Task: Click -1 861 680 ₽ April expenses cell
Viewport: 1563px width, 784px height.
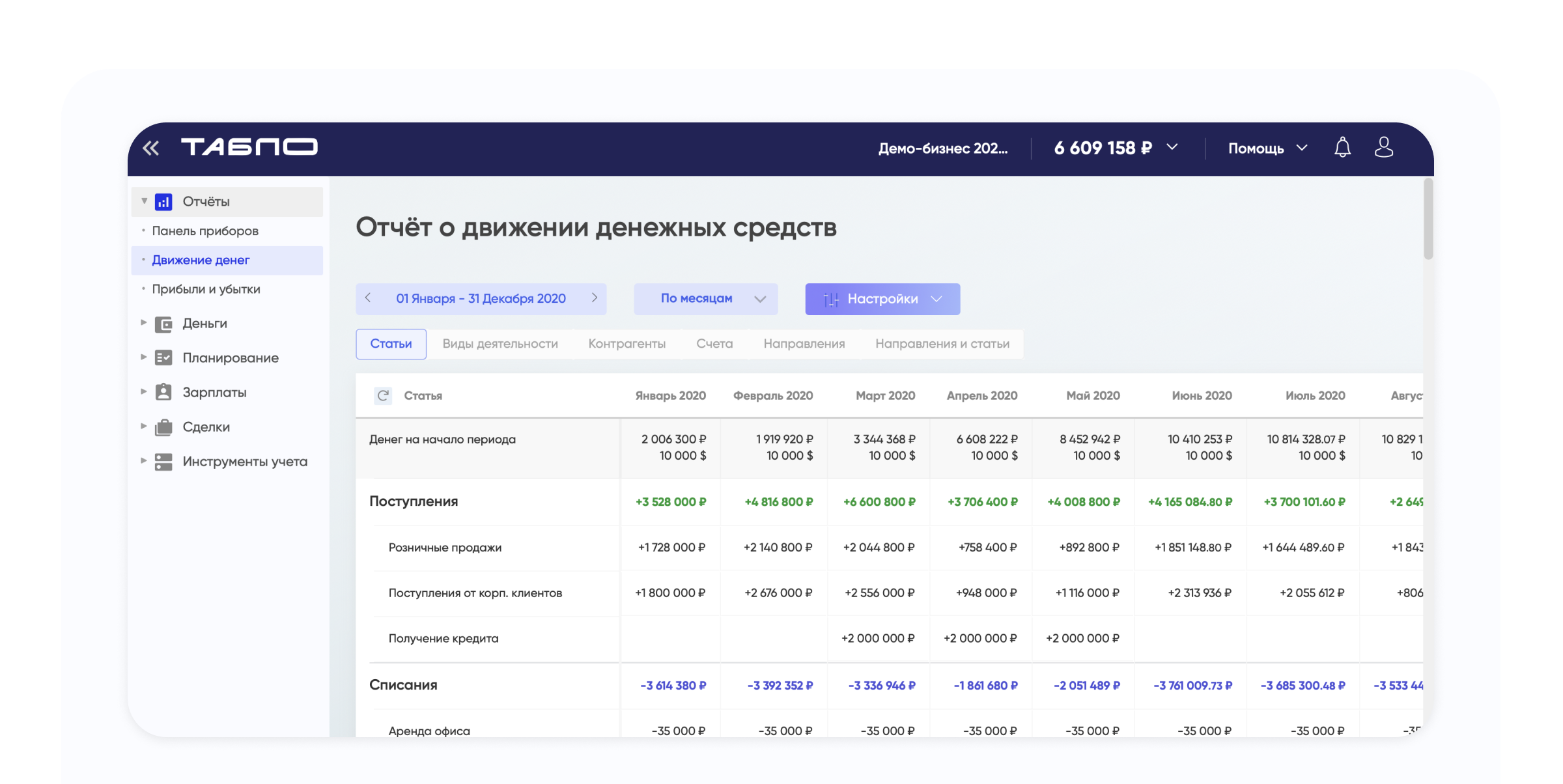Action: pos(985,686)
